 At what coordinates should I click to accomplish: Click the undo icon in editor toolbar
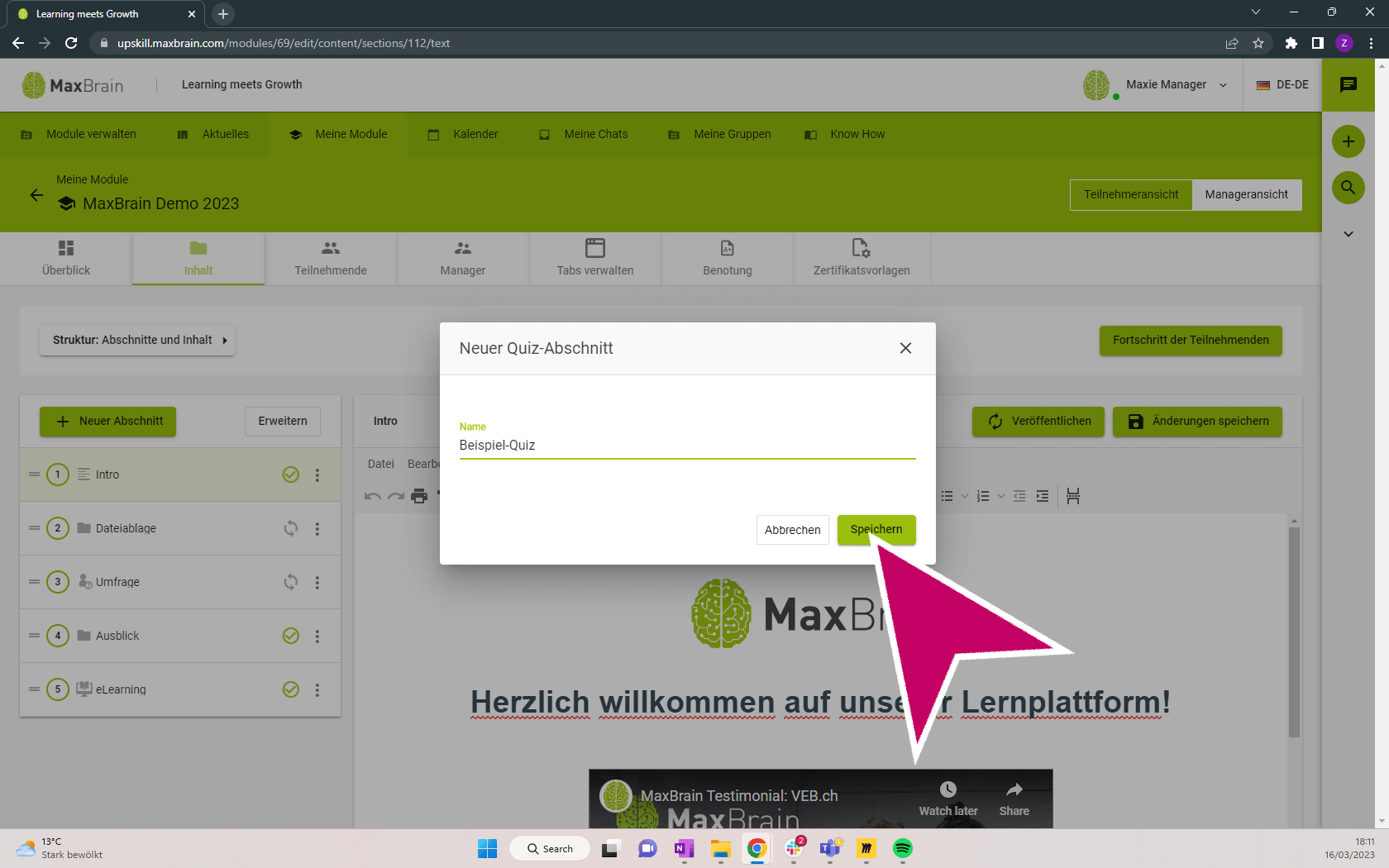coord(373,496)
